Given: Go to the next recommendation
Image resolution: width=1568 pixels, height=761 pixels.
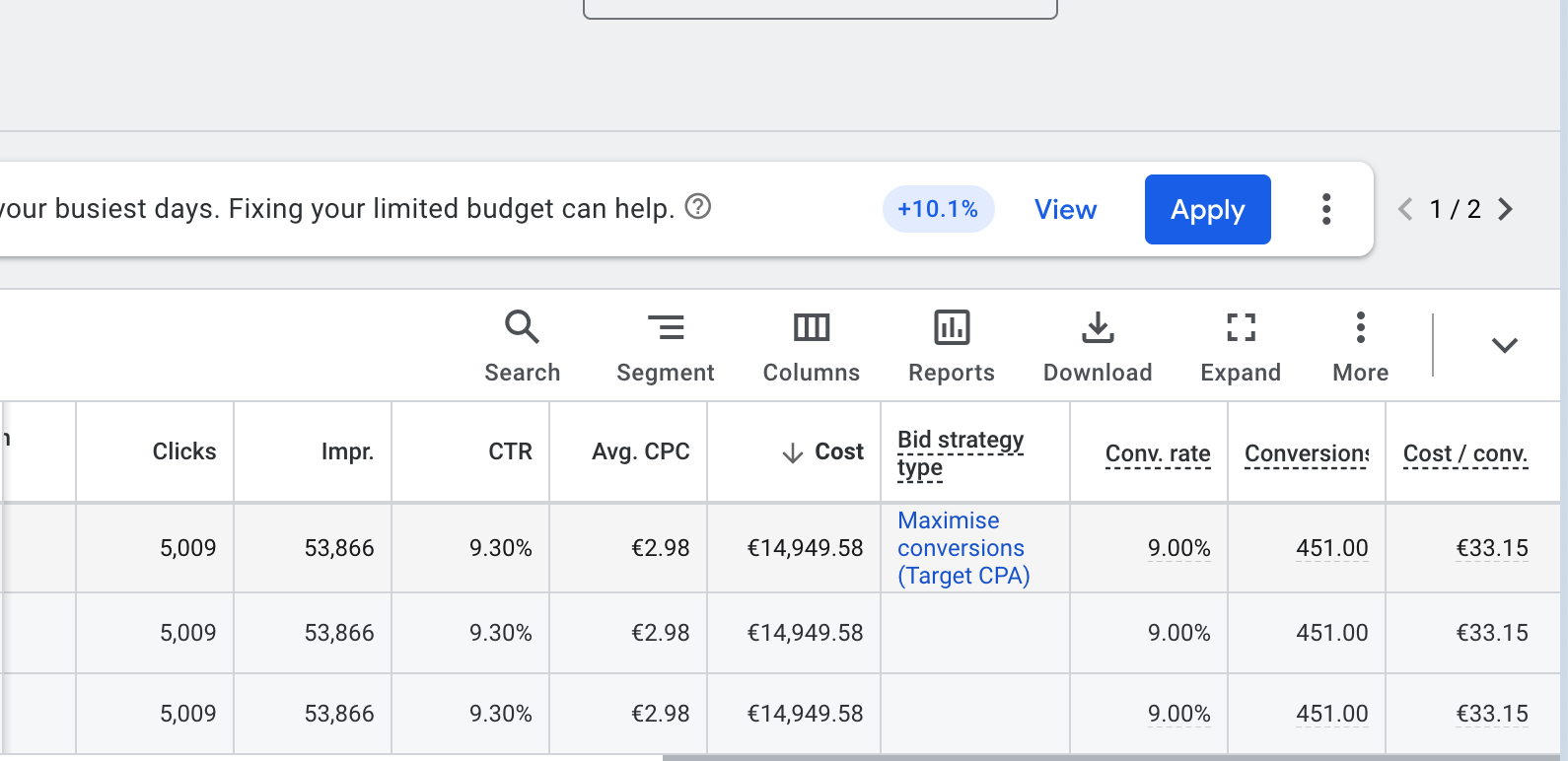Looking at the screenshot, I should click(x=1505, y=209).
